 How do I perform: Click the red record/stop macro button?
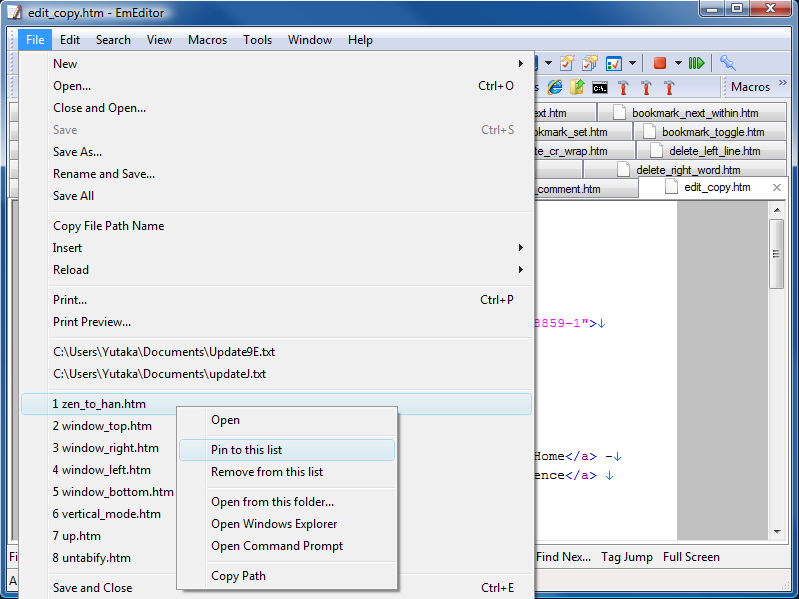(x=660, y=63)
